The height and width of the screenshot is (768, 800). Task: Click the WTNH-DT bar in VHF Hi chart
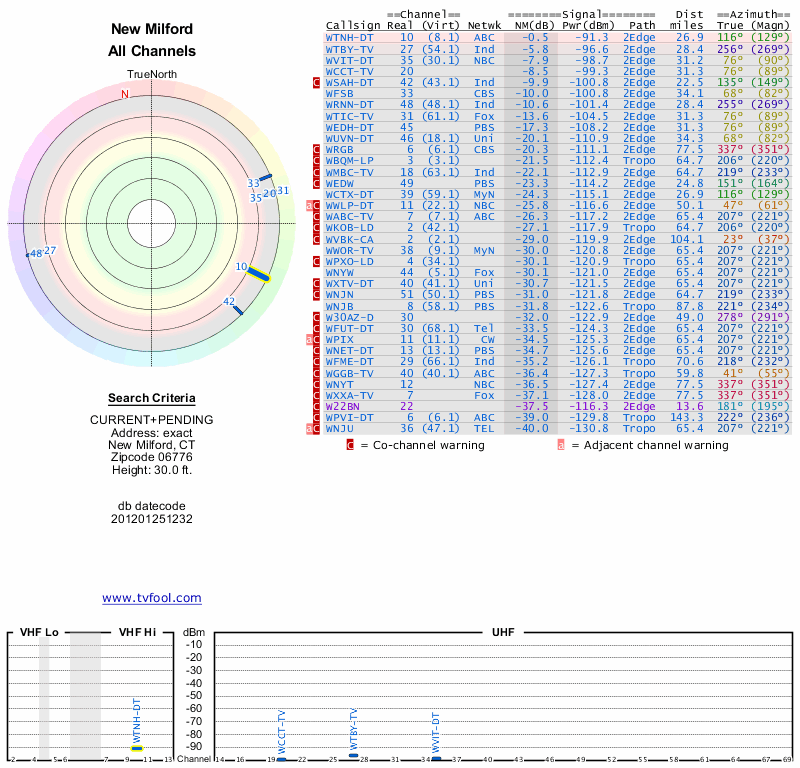click(x=137, y=747)
